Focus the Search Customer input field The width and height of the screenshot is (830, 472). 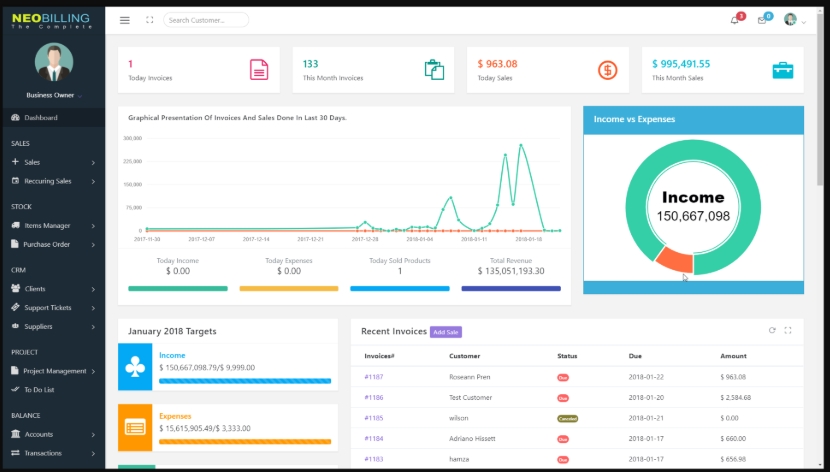point(206,20)
